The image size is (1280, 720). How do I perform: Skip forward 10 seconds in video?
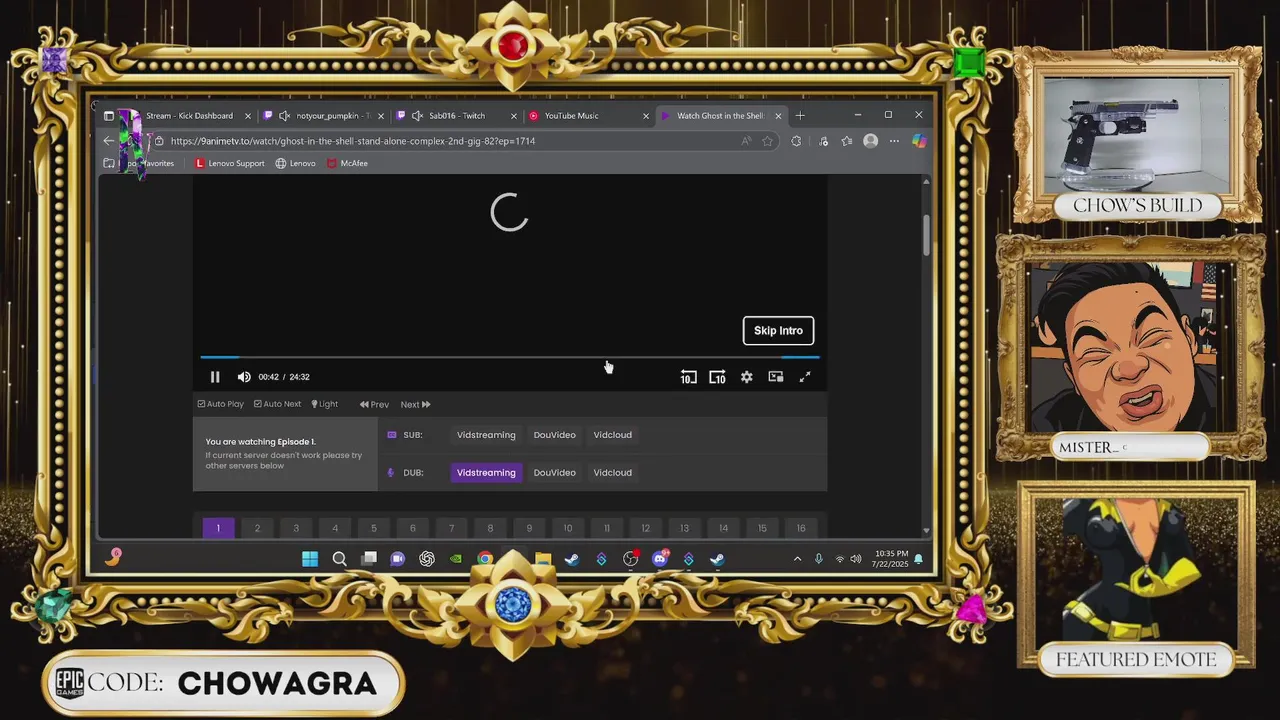[x=717, y=377]
